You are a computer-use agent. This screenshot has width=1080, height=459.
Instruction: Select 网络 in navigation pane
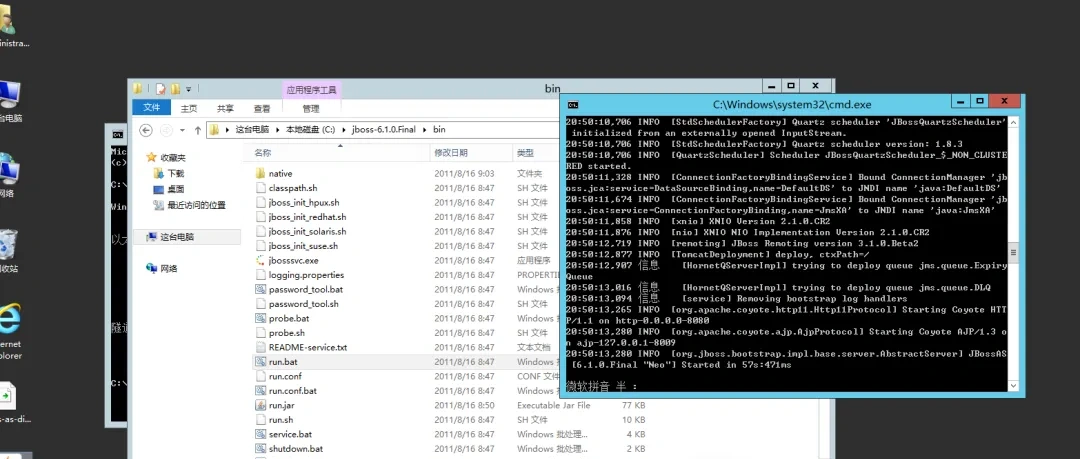(x=169, y=269)
